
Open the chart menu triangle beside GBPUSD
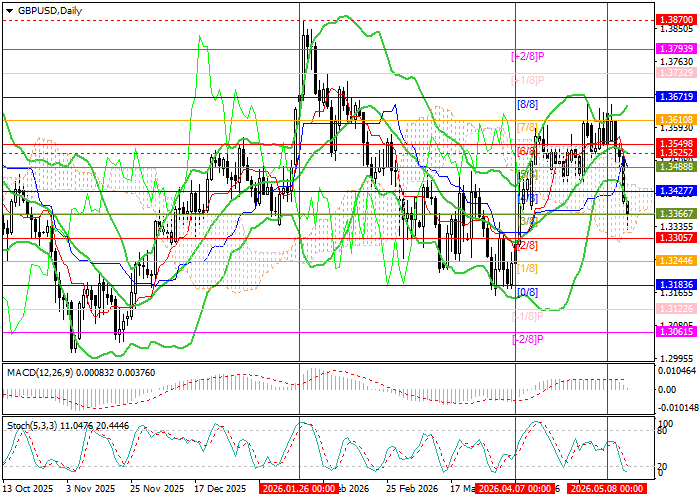coord(9,11)
